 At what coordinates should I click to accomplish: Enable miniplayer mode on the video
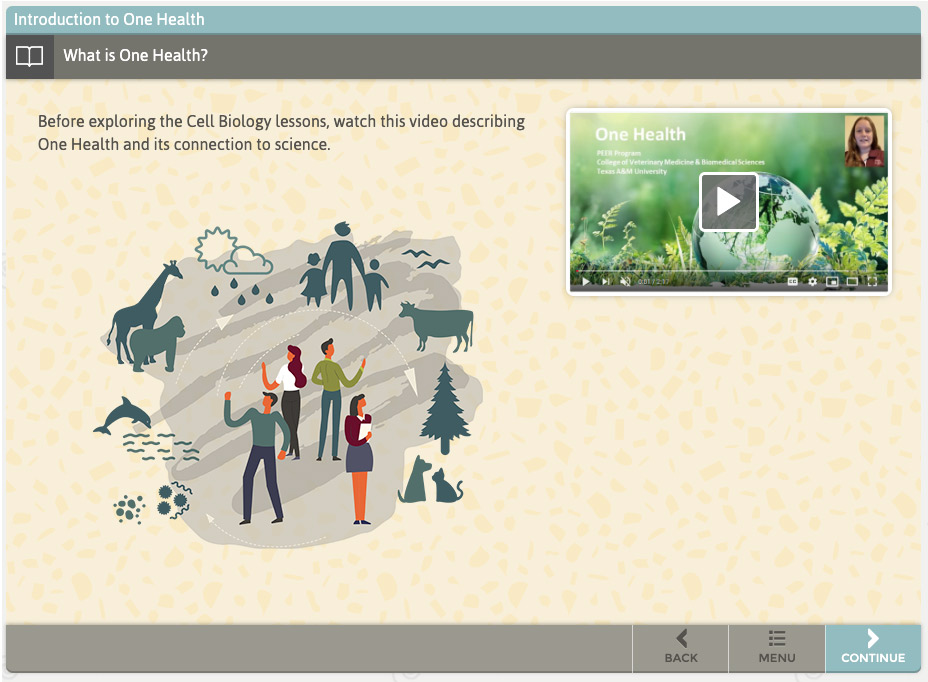pyautogui.click(x=832, y=281)
